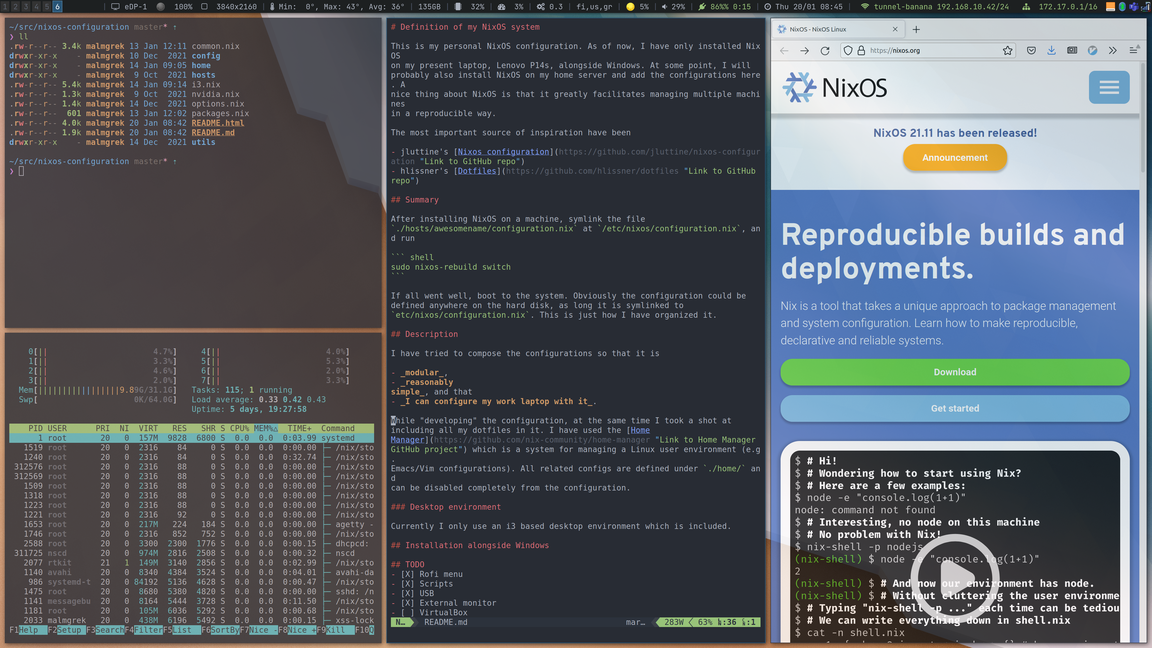
Task: Reload the nixos.org page
Action: click(x=825, y=51)
